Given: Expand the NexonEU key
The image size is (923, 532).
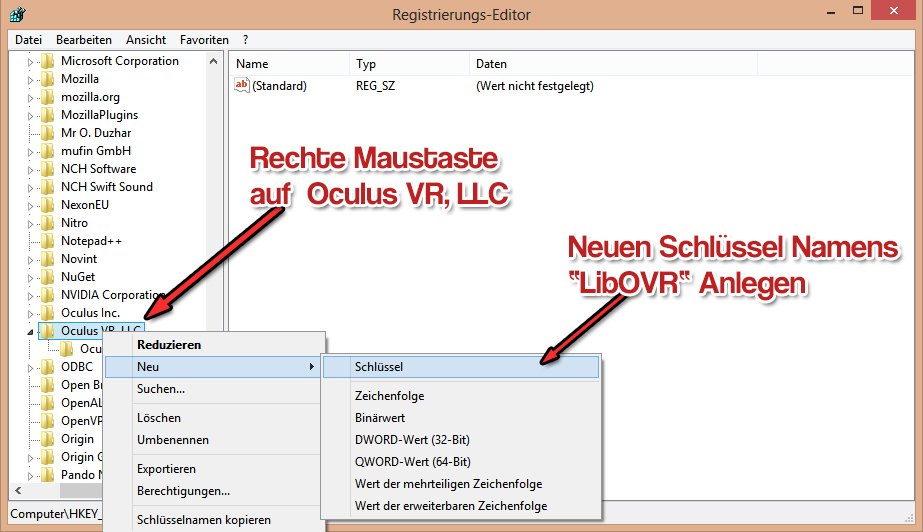Looking at the screenshot, I should click(x=30, y=206).
